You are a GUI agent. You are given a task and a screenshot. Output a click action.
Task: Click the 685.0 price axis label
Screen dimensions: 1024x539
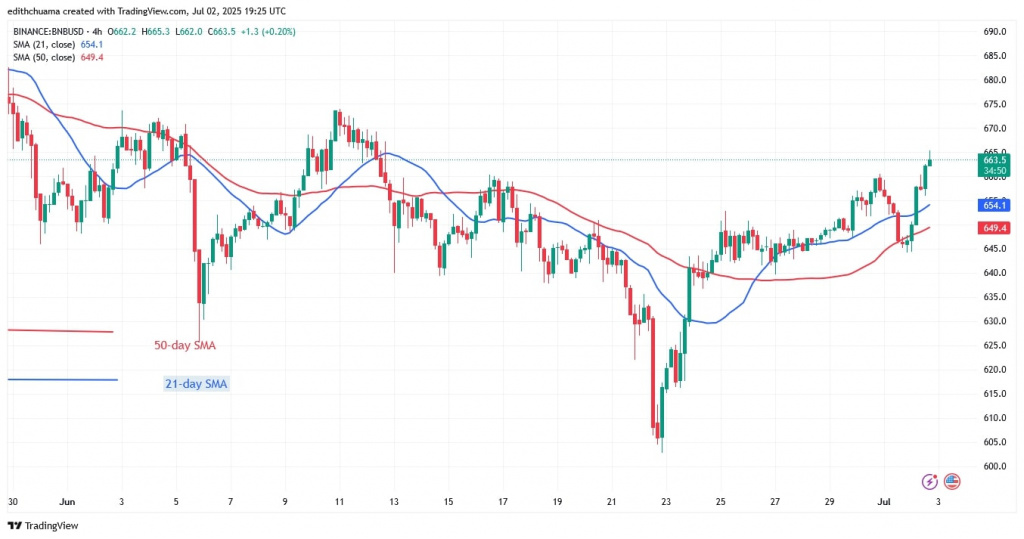pyautogui.click(x=995, y=56)
